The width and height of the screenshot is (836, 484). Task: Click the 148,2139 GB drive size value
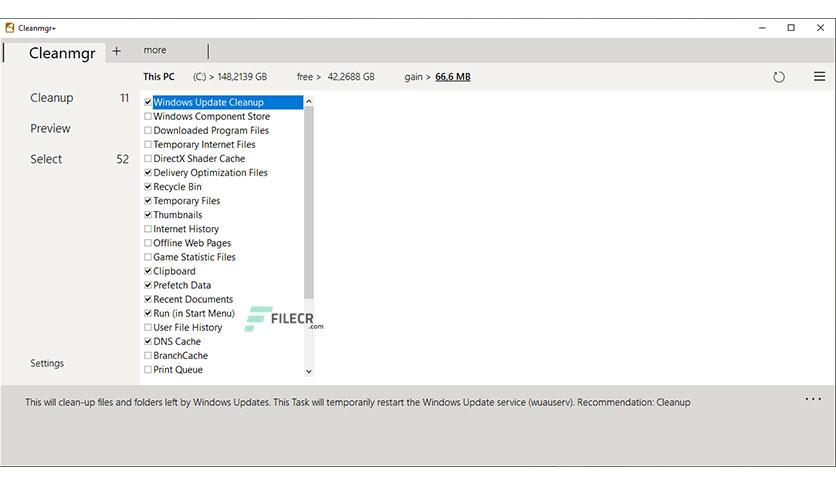[x=242, y=77]
